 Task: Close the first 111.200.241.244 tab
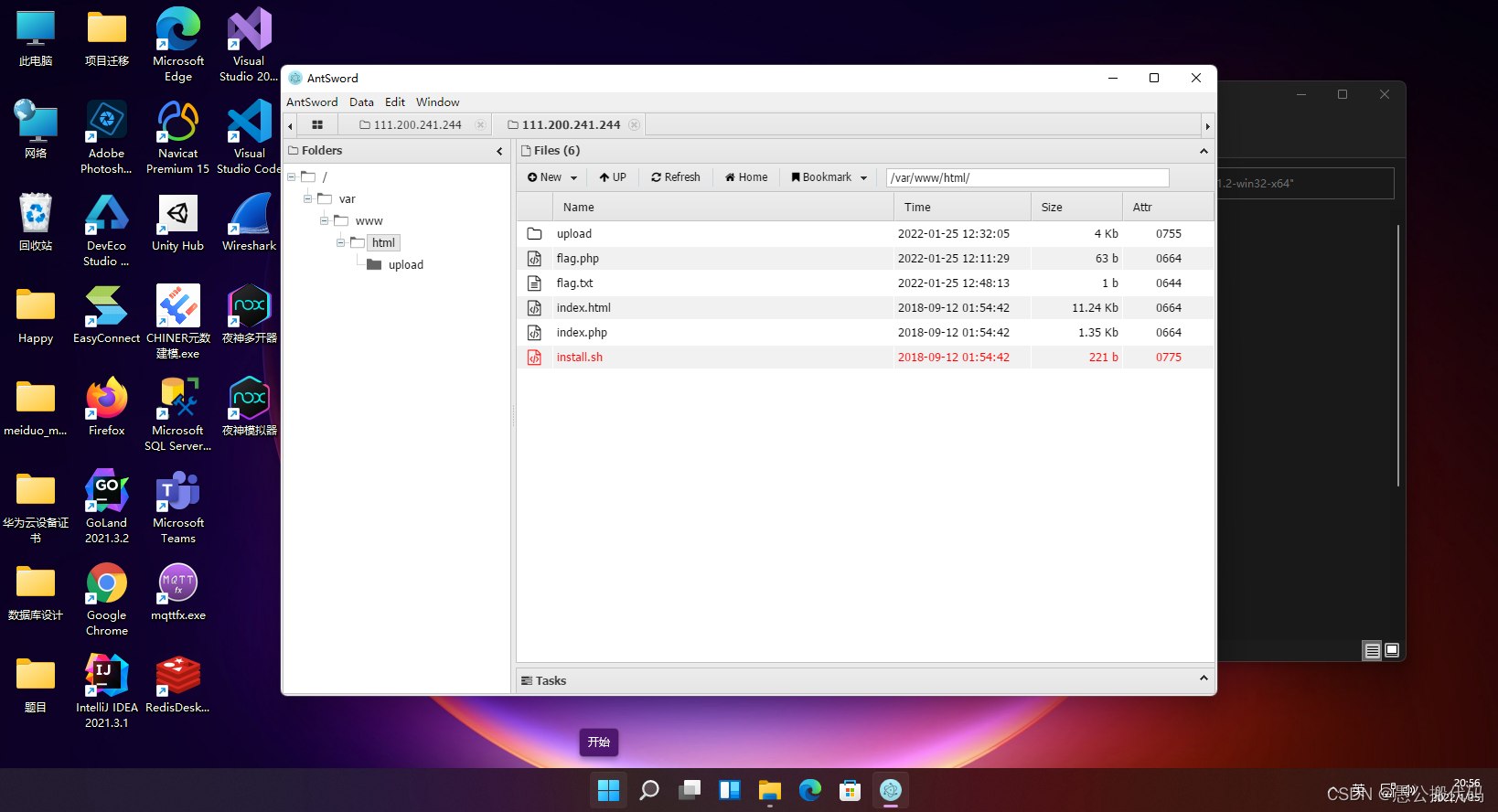(480, 124)
